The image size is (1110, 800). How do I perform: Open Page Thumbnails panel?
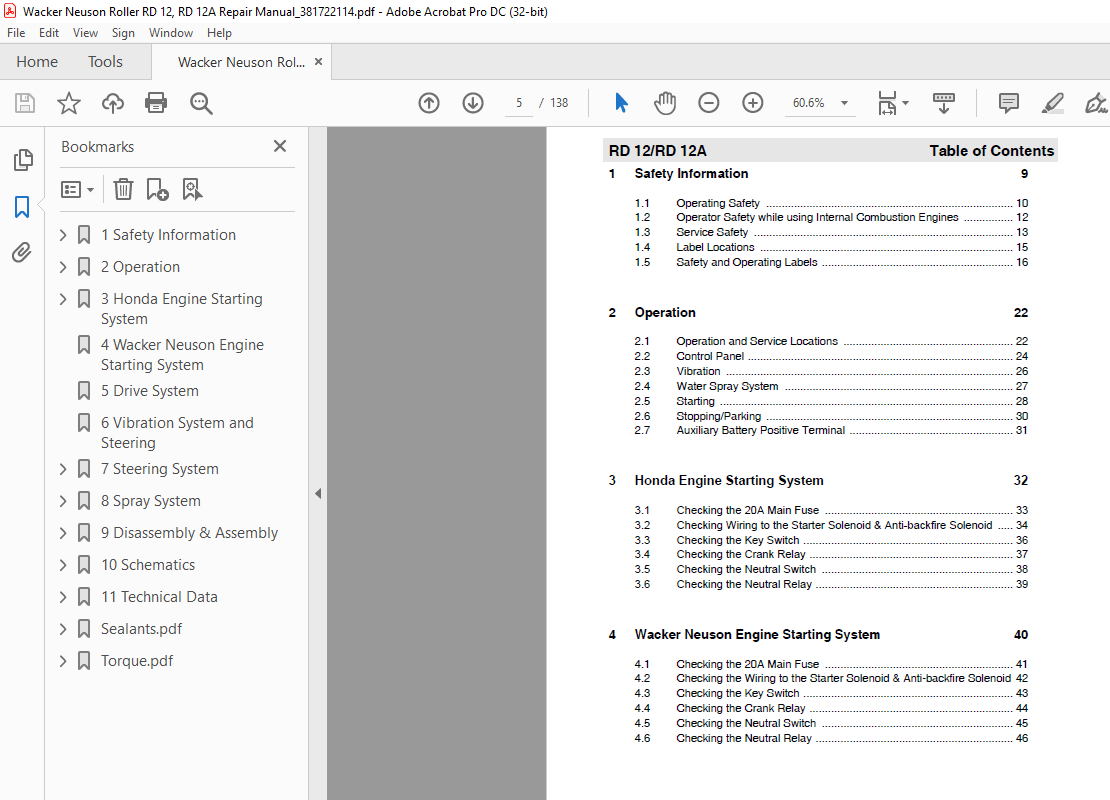(23, 160)
